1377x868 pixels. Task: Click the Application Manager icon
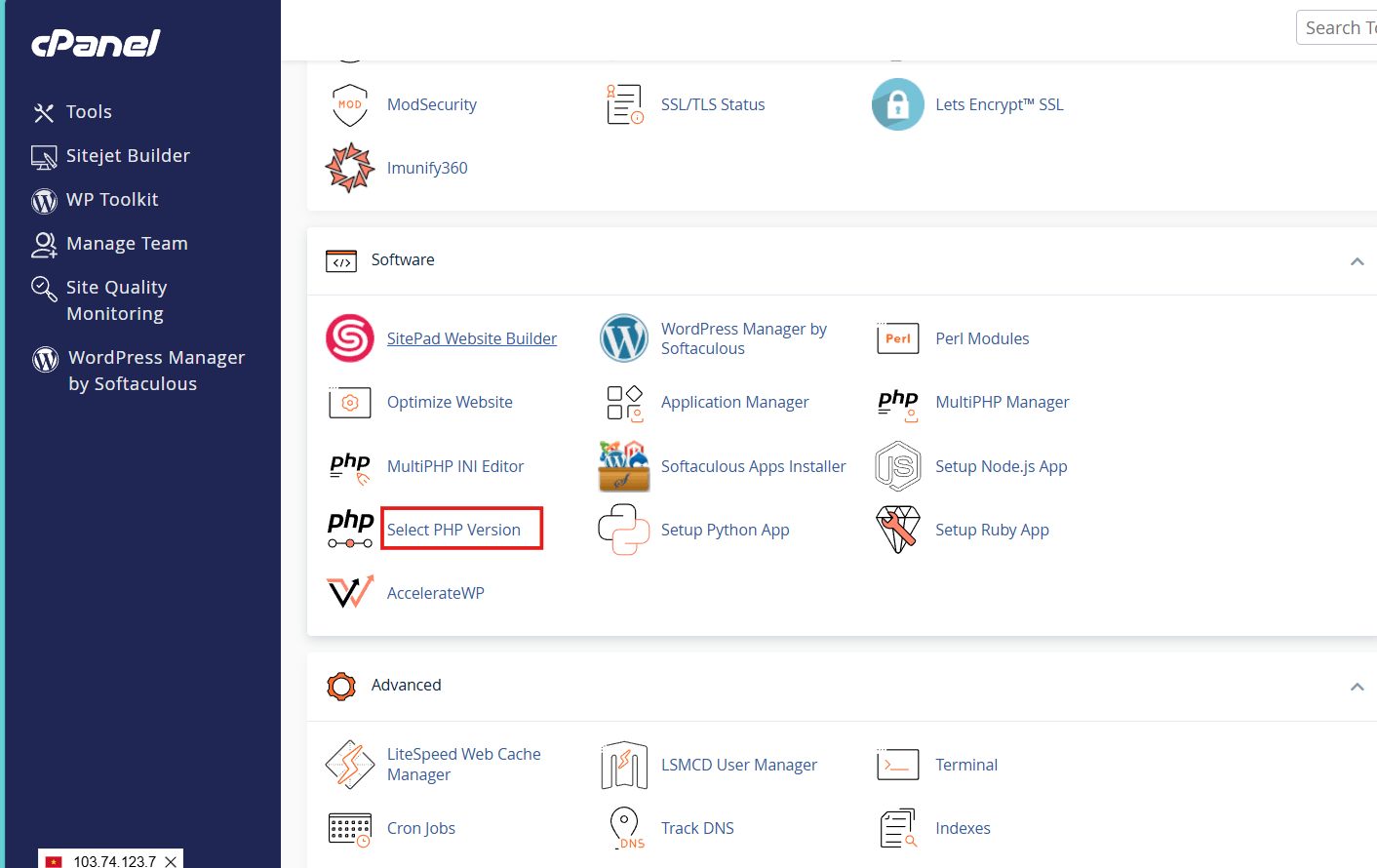tap(624, 403)
